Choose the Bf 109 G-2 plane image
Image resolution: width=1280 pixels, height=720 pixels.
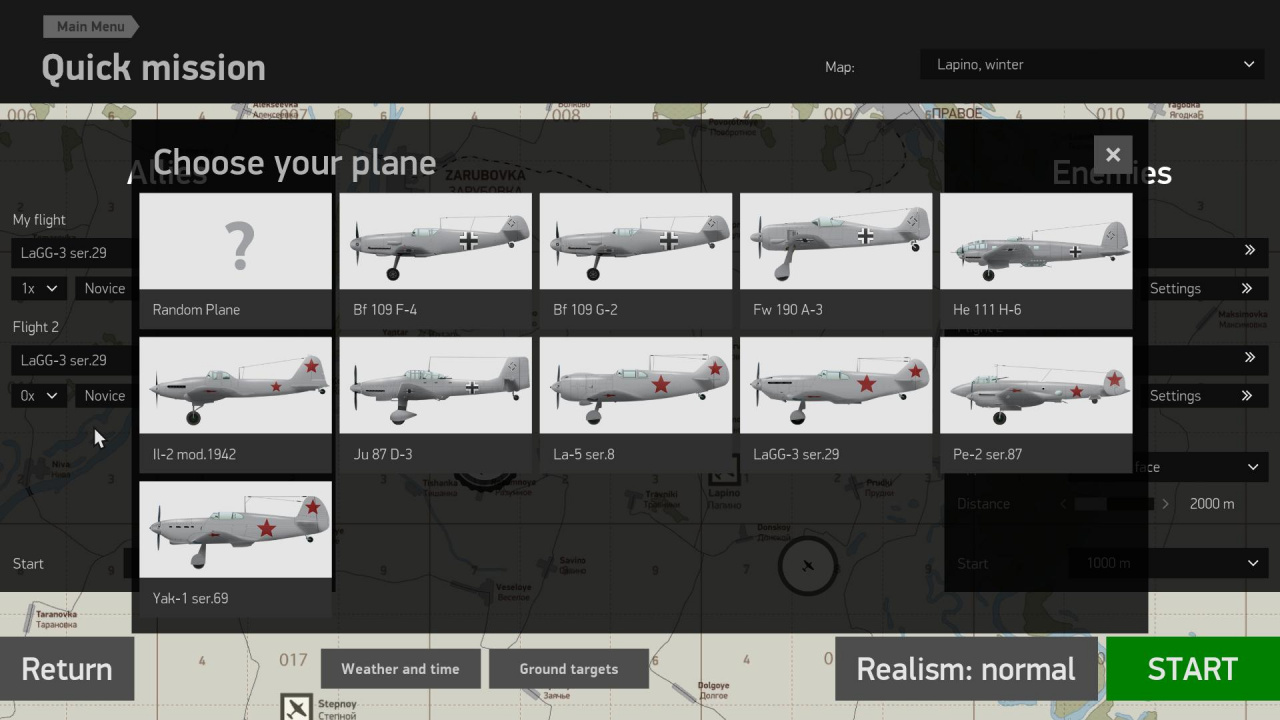[635, 241]
